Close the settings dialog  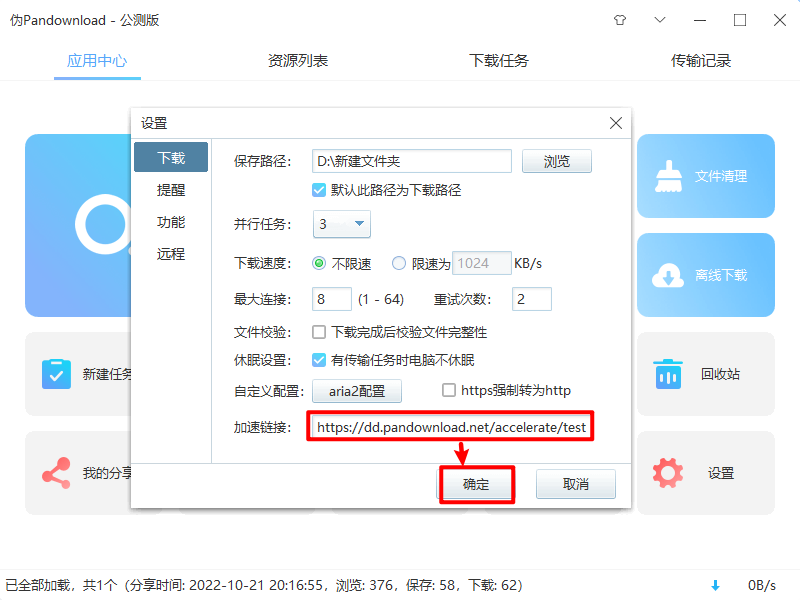pyautogui.click(x=616, y=123)
